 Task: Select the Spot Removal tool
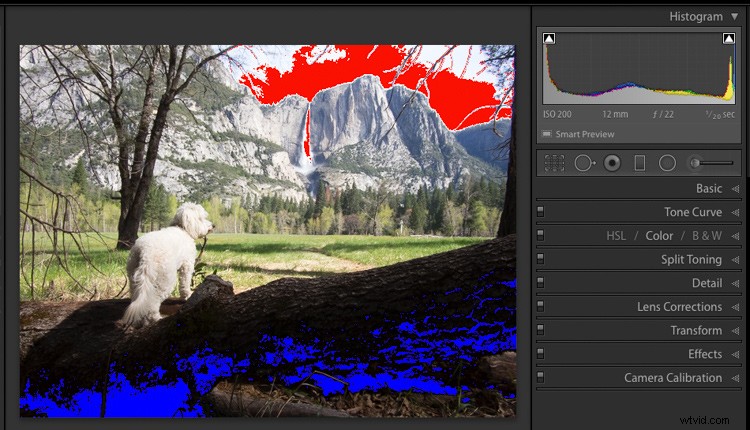(x=585, y=163)
